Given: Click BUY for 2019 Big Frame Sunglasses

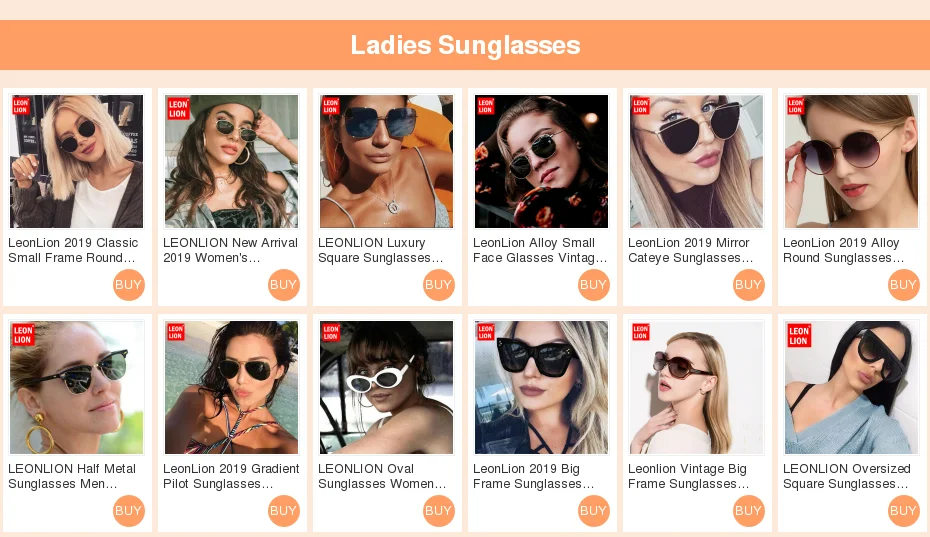Looking at the screenshot, I should [594, 511].
